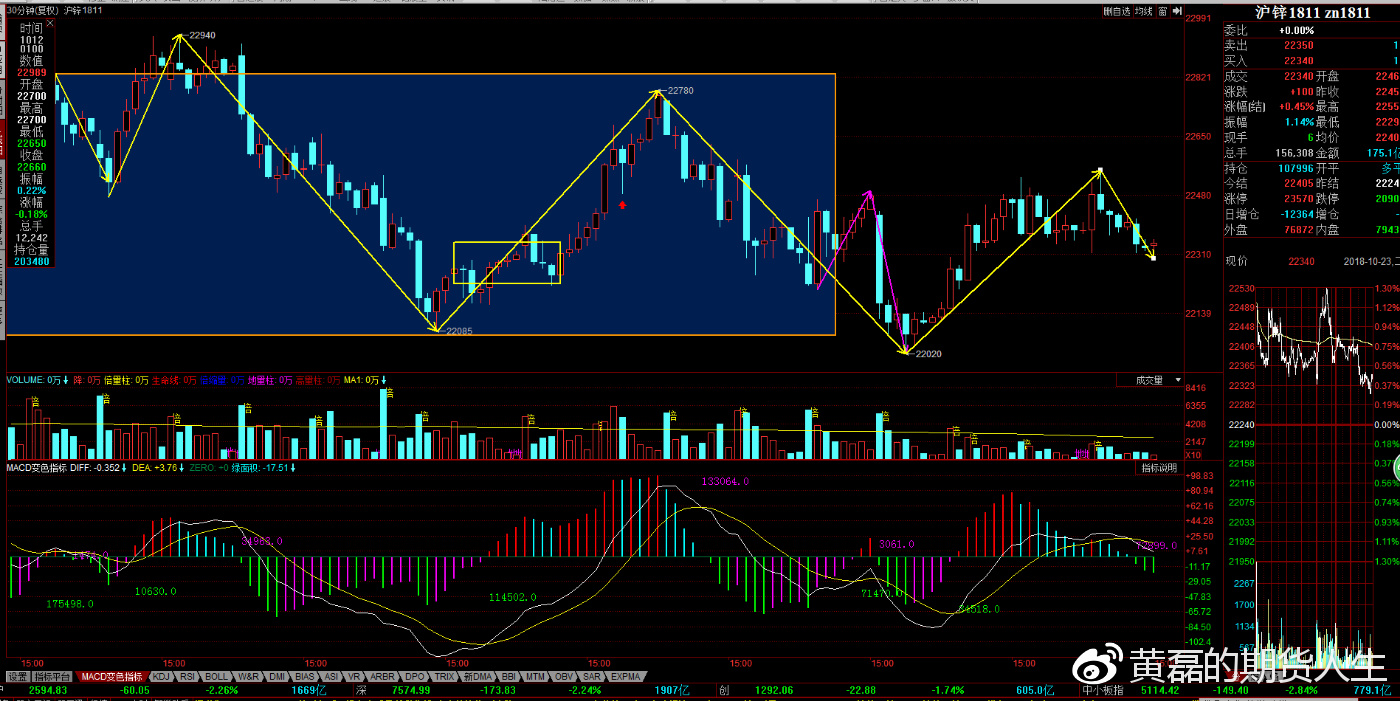Click the 收盘 22660 value in info box
This screenshot has width=1400, height=701.
point(32,167)
